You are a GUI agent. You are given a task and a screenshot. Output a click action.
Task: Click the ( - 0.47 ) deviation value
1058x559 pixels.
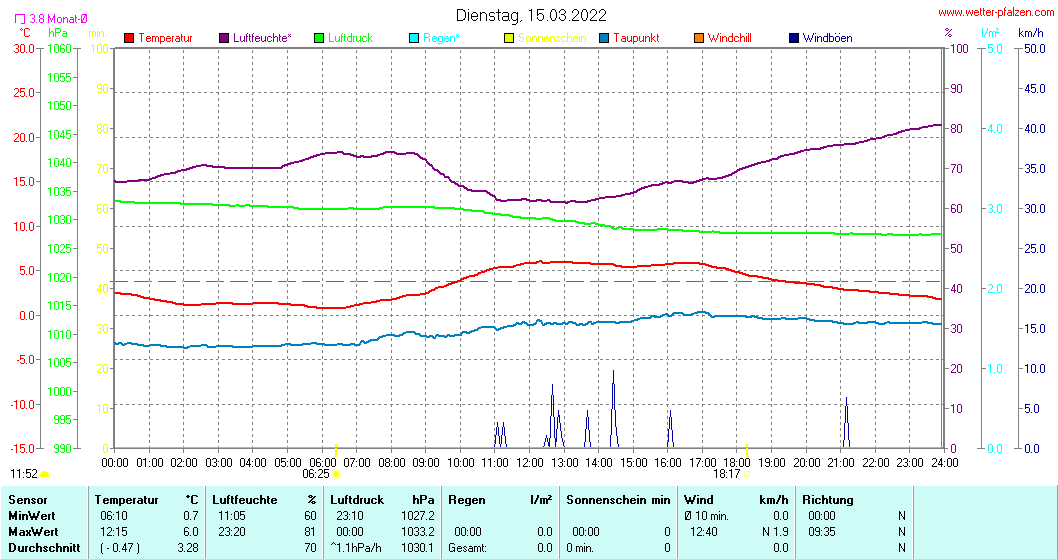(x=120, y=548)
